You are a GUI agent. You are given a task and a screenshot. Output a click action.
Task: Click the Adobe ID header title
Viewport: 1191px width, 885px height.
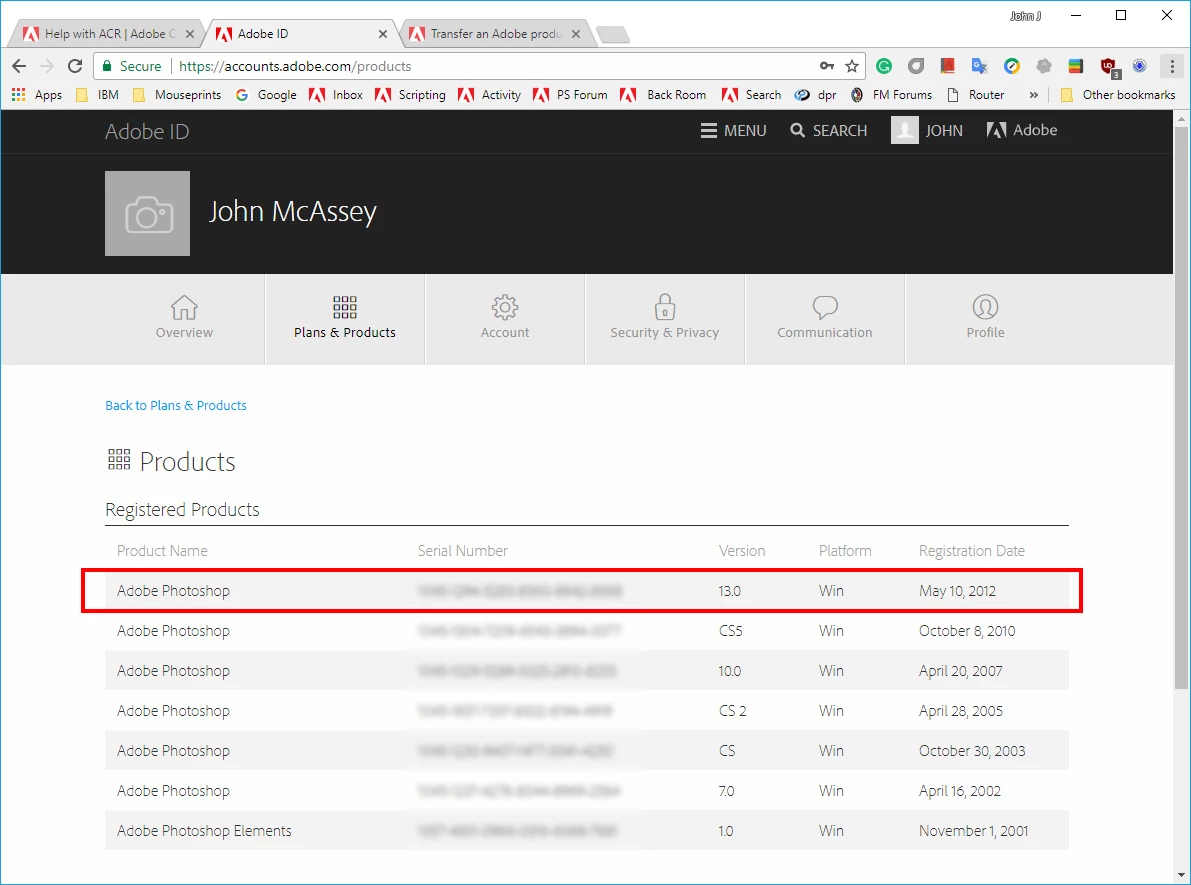147,131
